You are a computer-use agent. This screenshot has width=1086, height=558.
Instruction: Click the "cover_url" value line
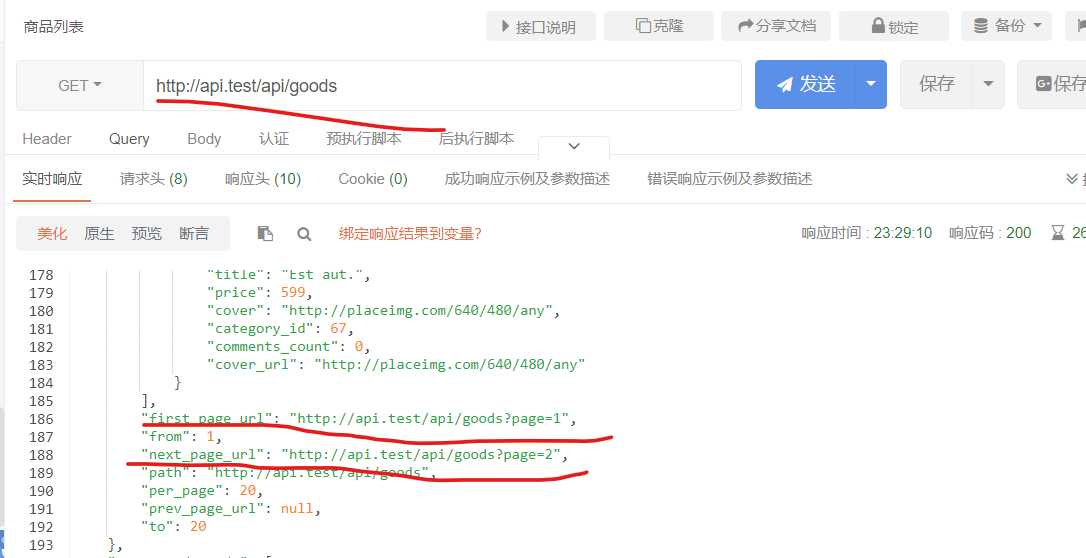(x=450, y=364)
